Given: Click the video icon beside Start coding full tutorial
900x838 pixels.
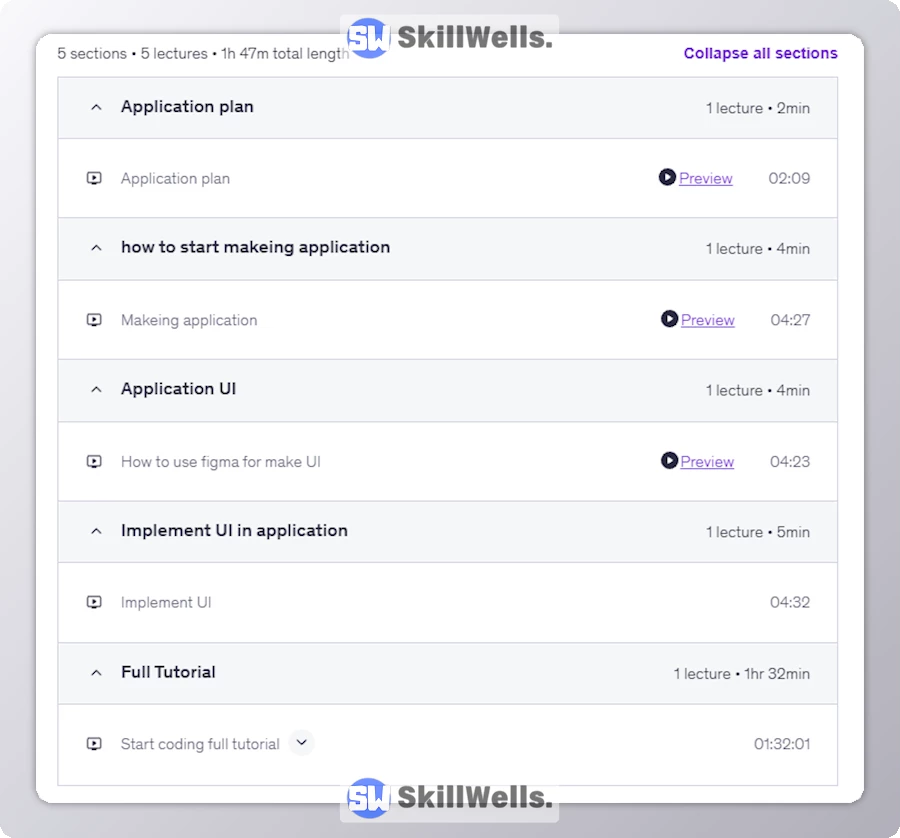Looking at the screenshot, I should [x=94, y=744].
